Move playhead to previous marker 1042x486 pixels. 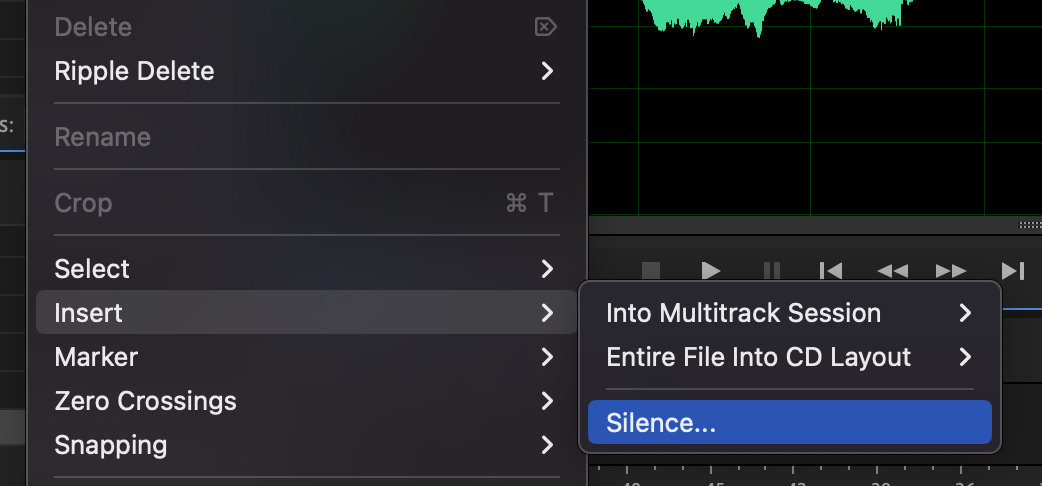click(831, 271)
